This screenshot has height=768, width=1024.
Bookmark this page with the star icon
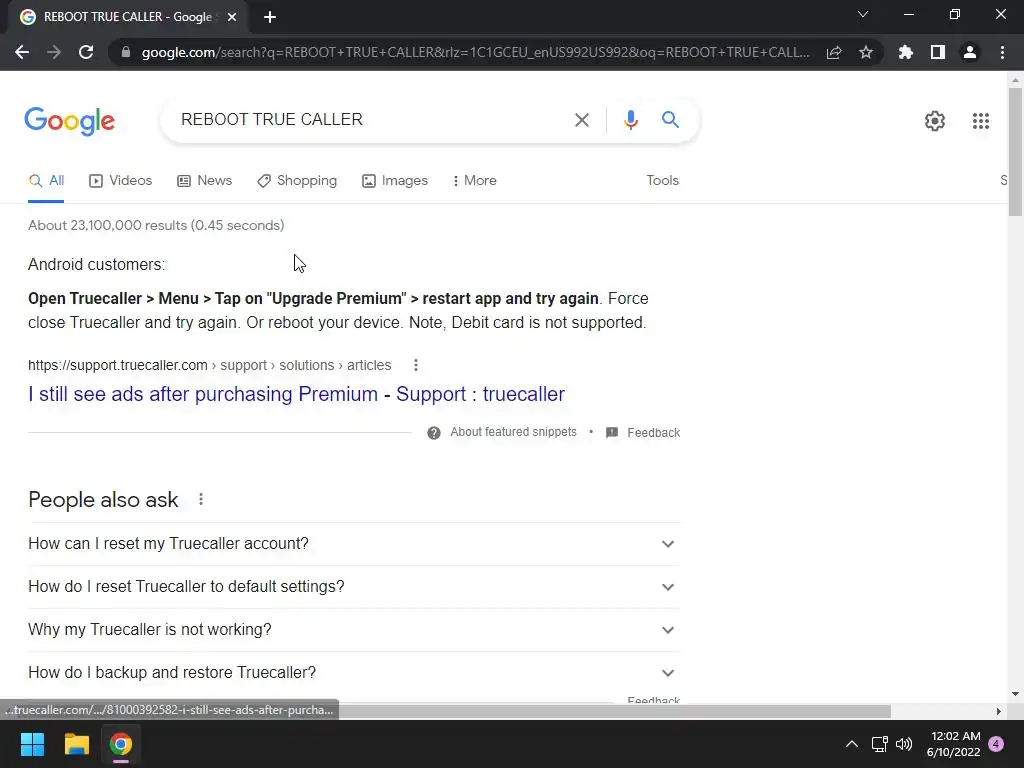865,52
